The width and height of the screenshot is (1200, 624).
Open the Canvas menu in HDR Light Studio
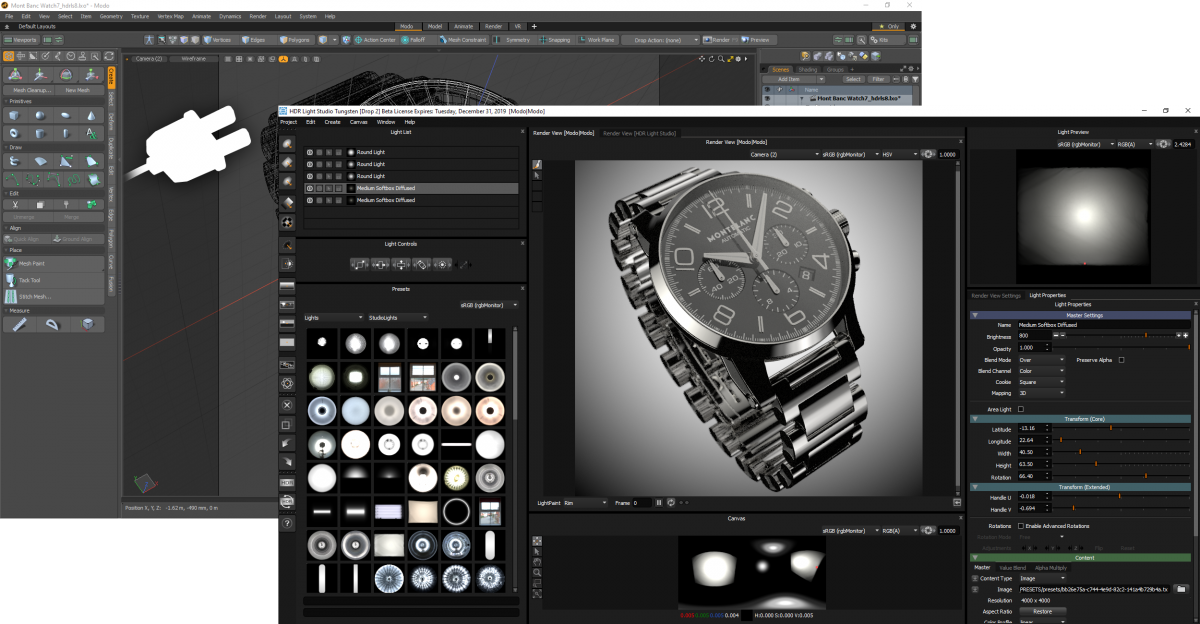pos(358,121)
